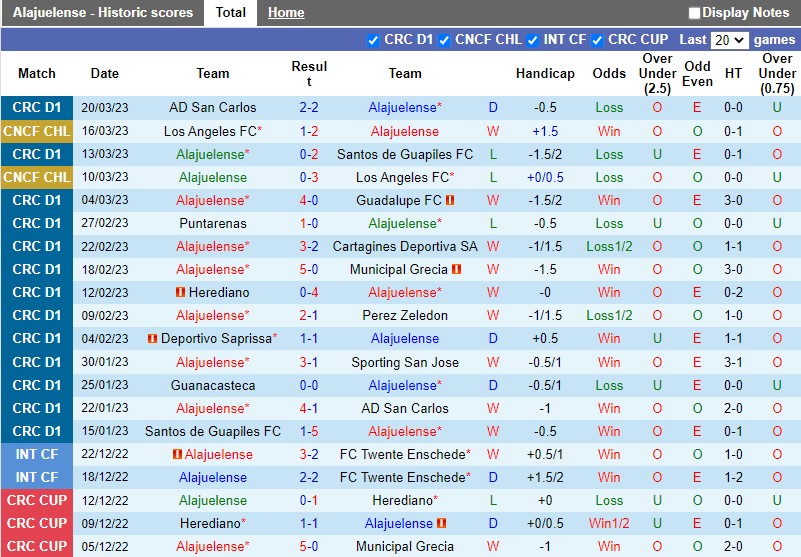
Task: Click the Sporting San Jose team
Action: tap(405, 362)
